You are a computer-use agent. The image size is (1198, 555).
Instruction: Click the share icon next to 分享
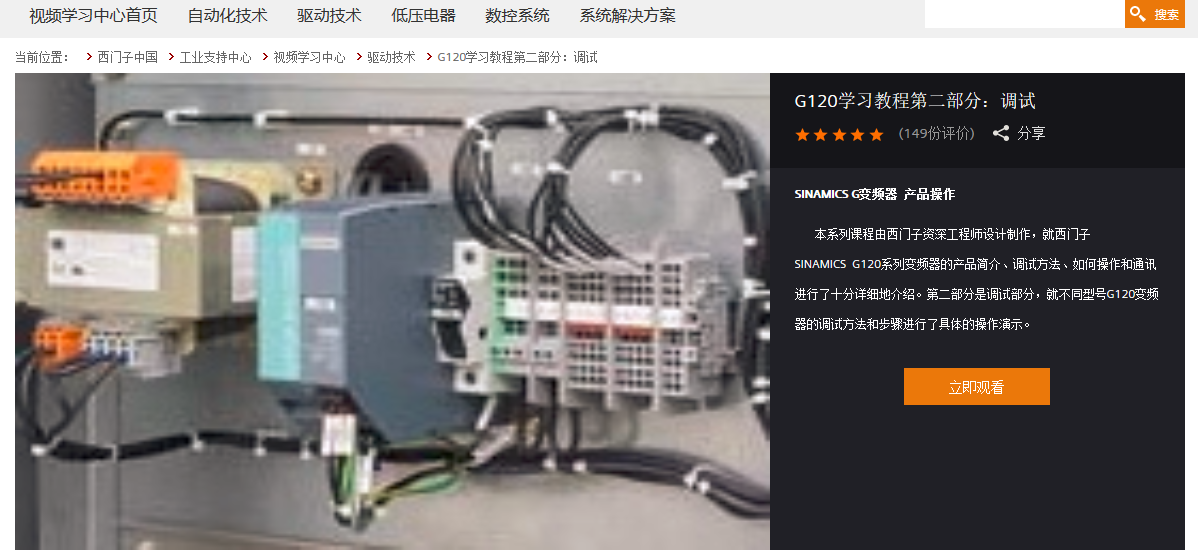(x=1001, y=134)
